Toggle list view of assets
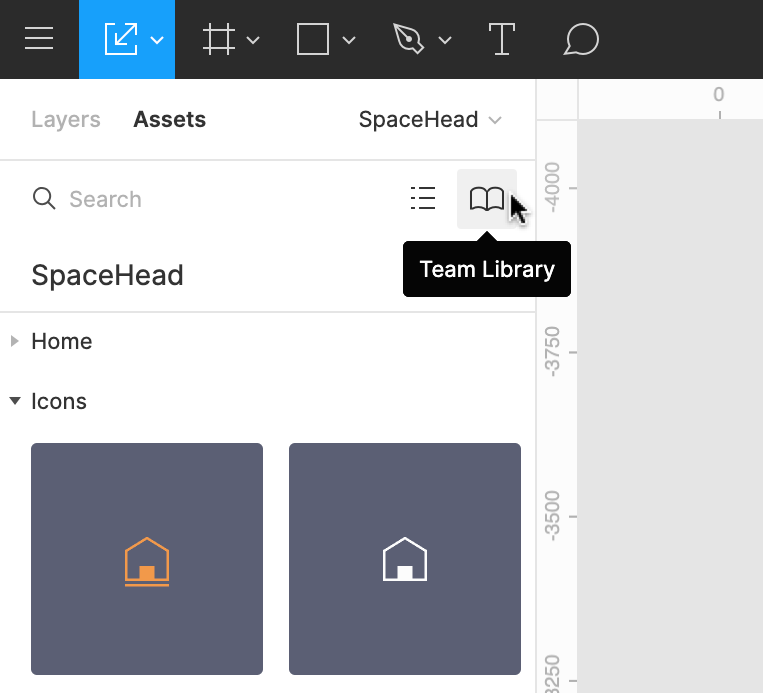 423,199
